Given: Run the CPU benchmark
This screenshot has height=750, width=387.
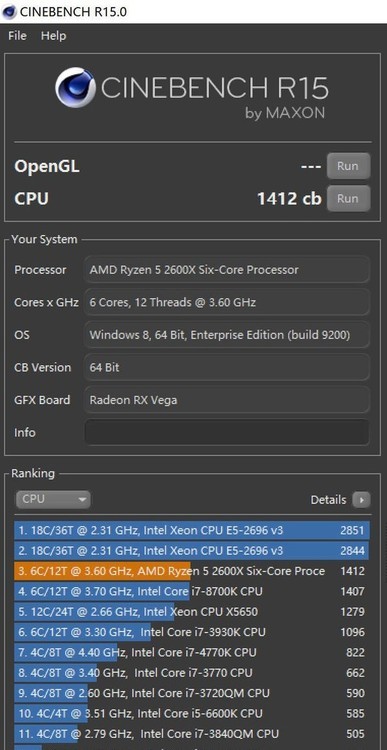Looking at the screenshot, I should (x=348, y=199).
